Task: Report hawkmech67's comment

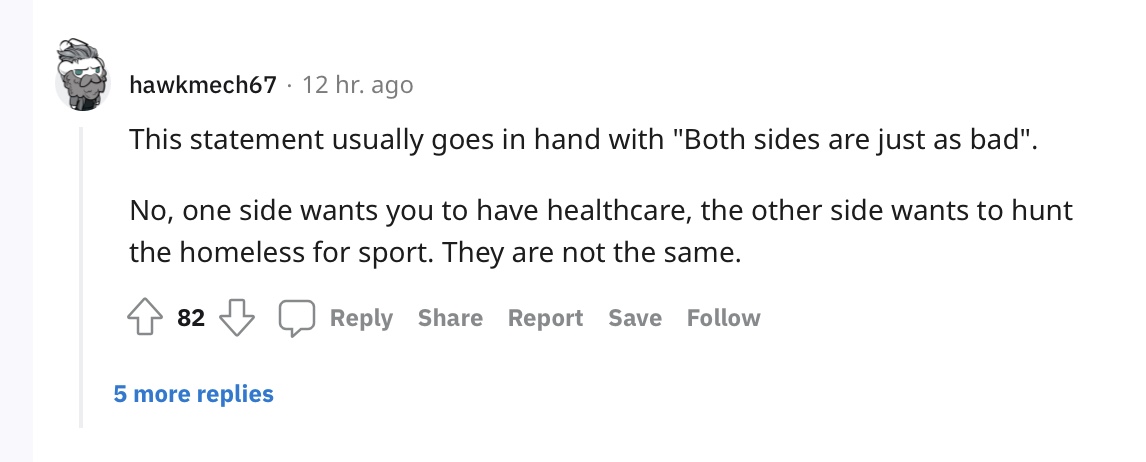Action: coord(545,318)
